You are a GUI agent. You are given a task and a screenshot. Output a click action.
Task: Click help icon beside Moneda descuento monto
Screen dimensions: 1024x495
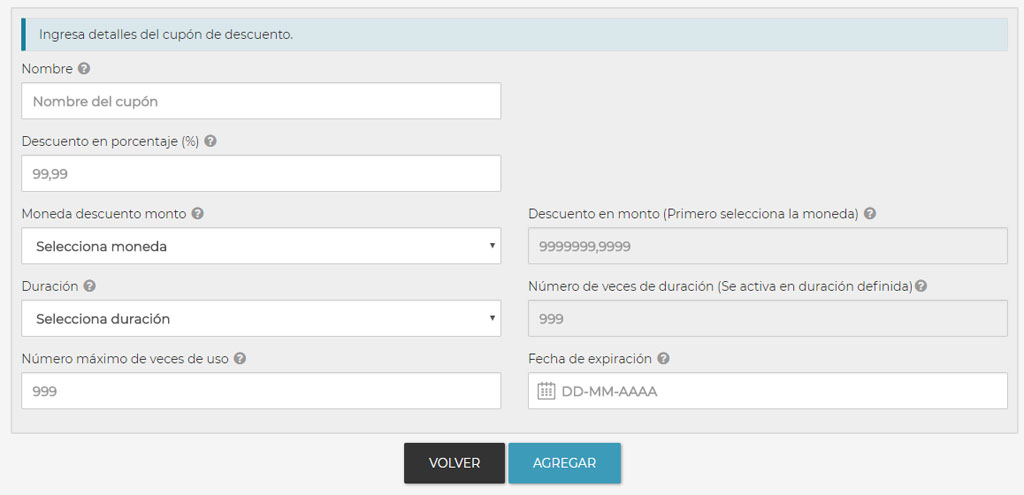point(197,214)
